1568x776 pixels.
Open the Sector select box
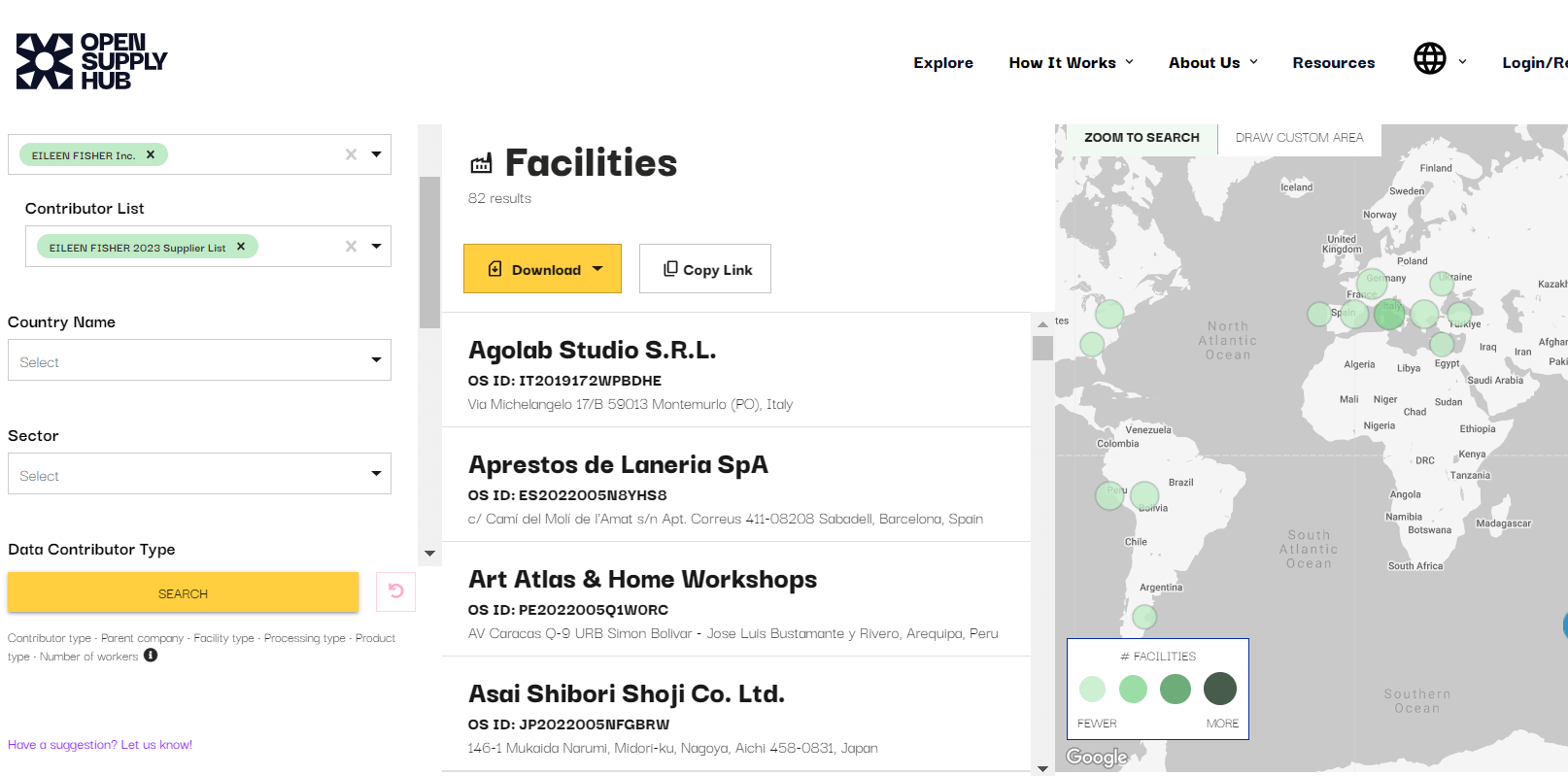(x=199, y=474)
